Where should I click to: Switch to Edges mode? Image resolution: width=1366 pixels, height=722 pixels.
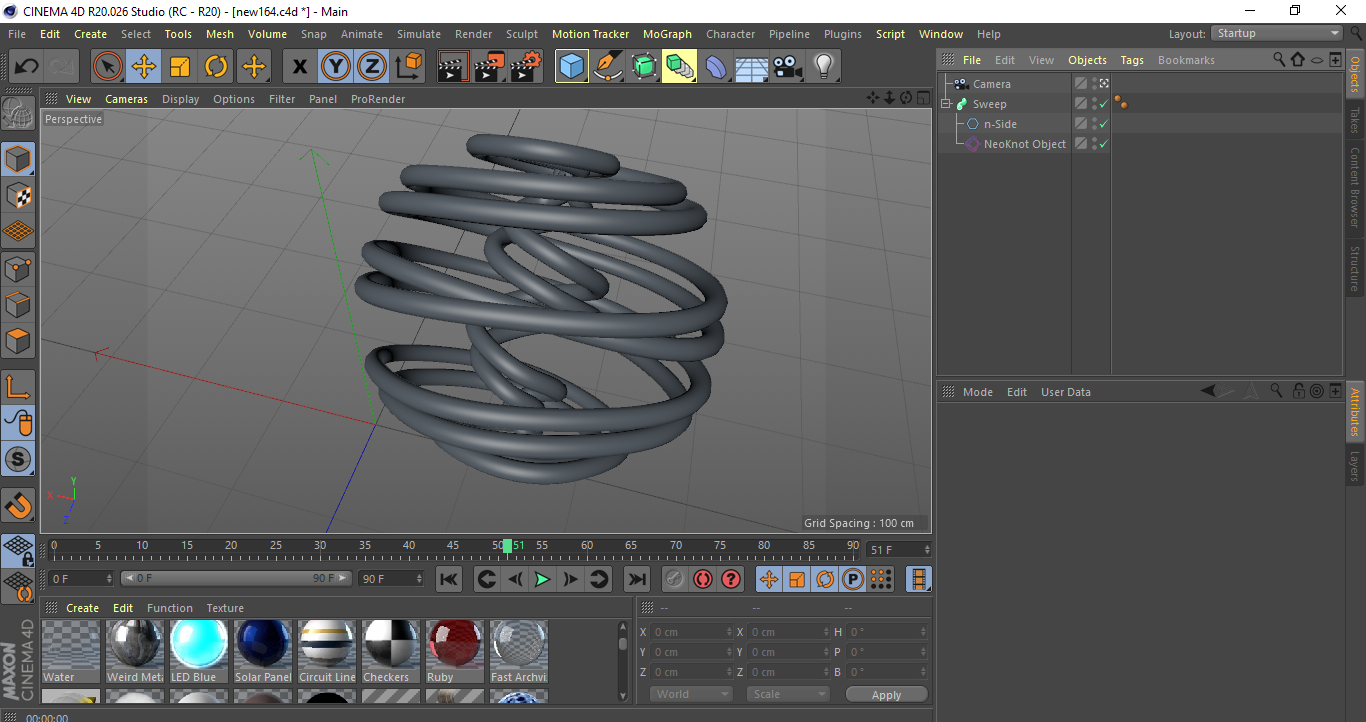click(x=18, y=304)
